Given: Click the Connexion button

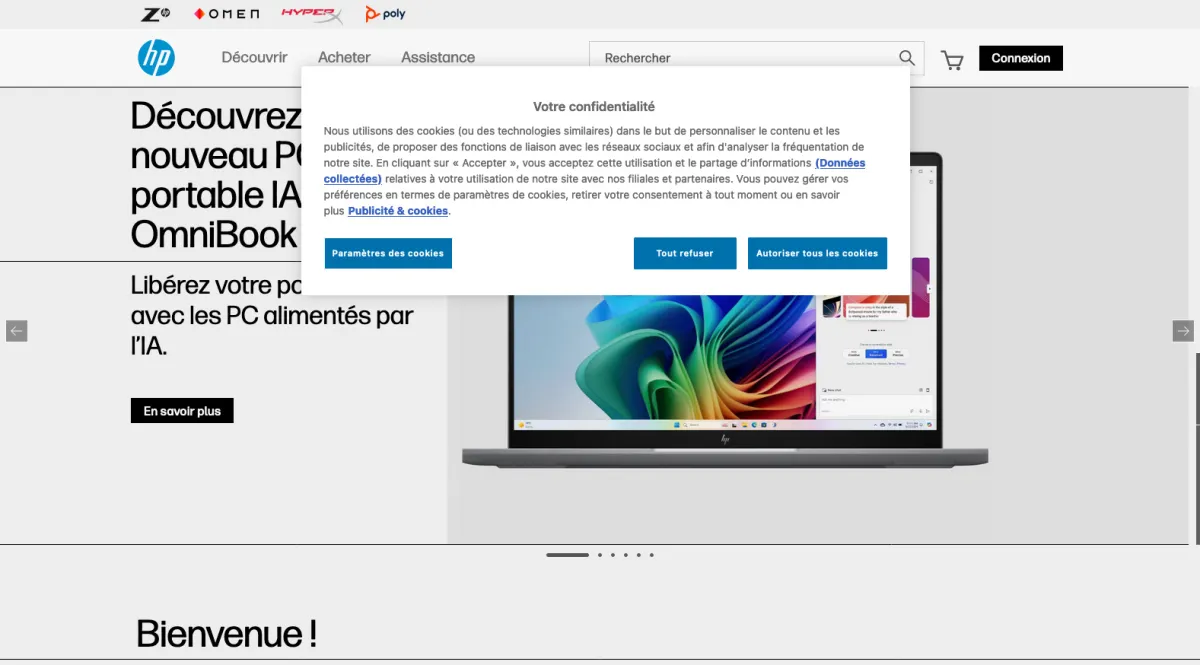Looking at the screenshot, I should 1021,58.
